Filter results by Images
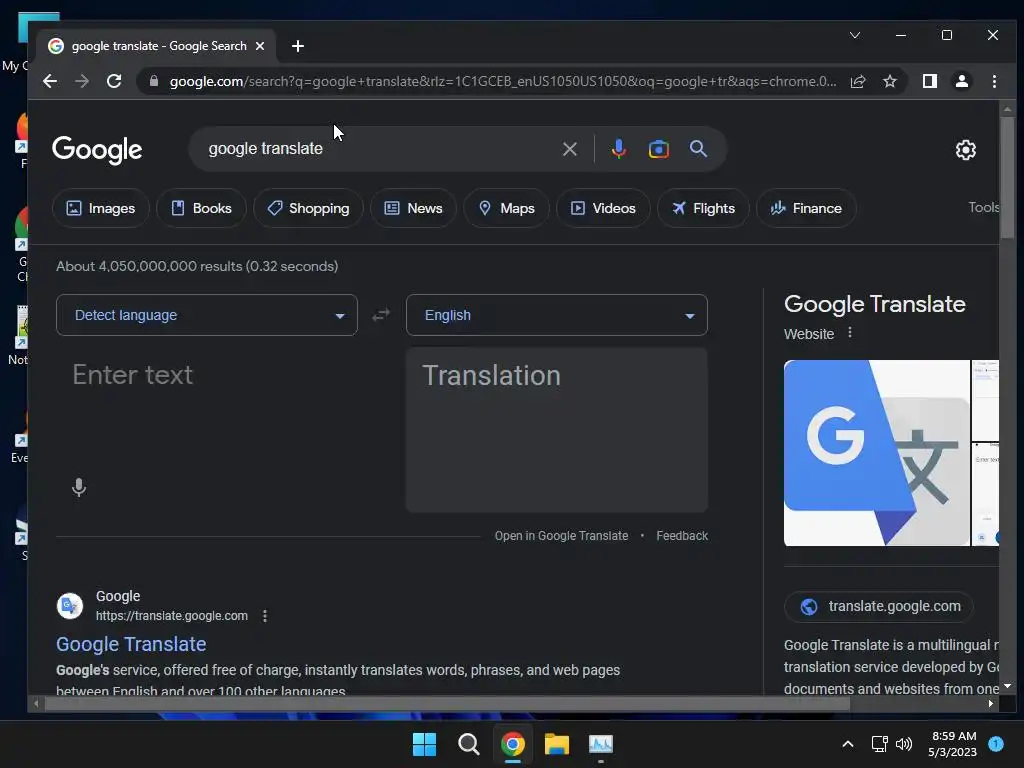The width and height of the screenshot is (1024, 768). pyautogui.click(x=101, y=208)
